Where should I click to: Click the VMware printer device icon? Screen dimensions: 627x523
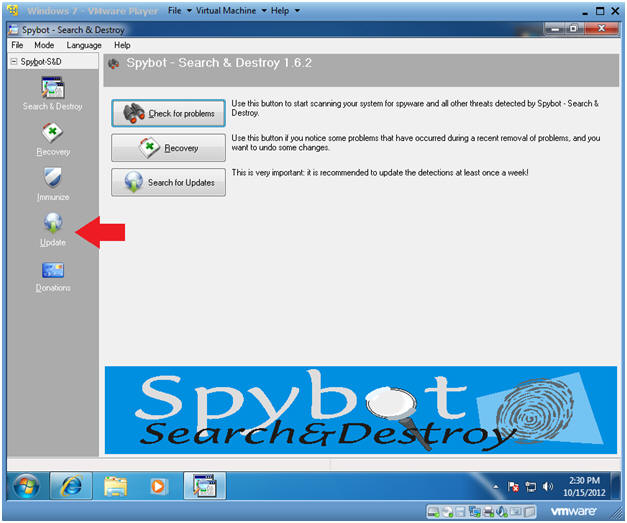click(x=489, y=511)
